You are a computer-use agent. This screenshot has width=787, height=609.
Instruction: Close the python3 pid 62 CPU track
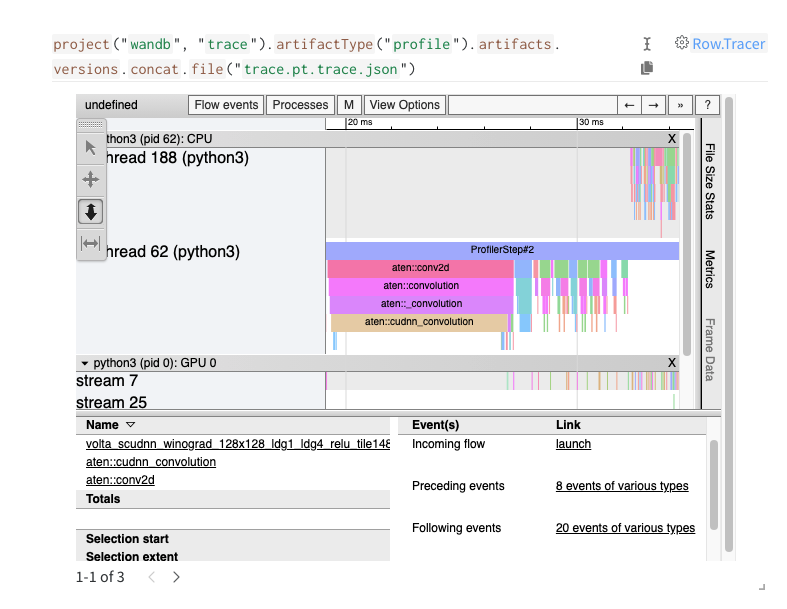click(672, 139)
